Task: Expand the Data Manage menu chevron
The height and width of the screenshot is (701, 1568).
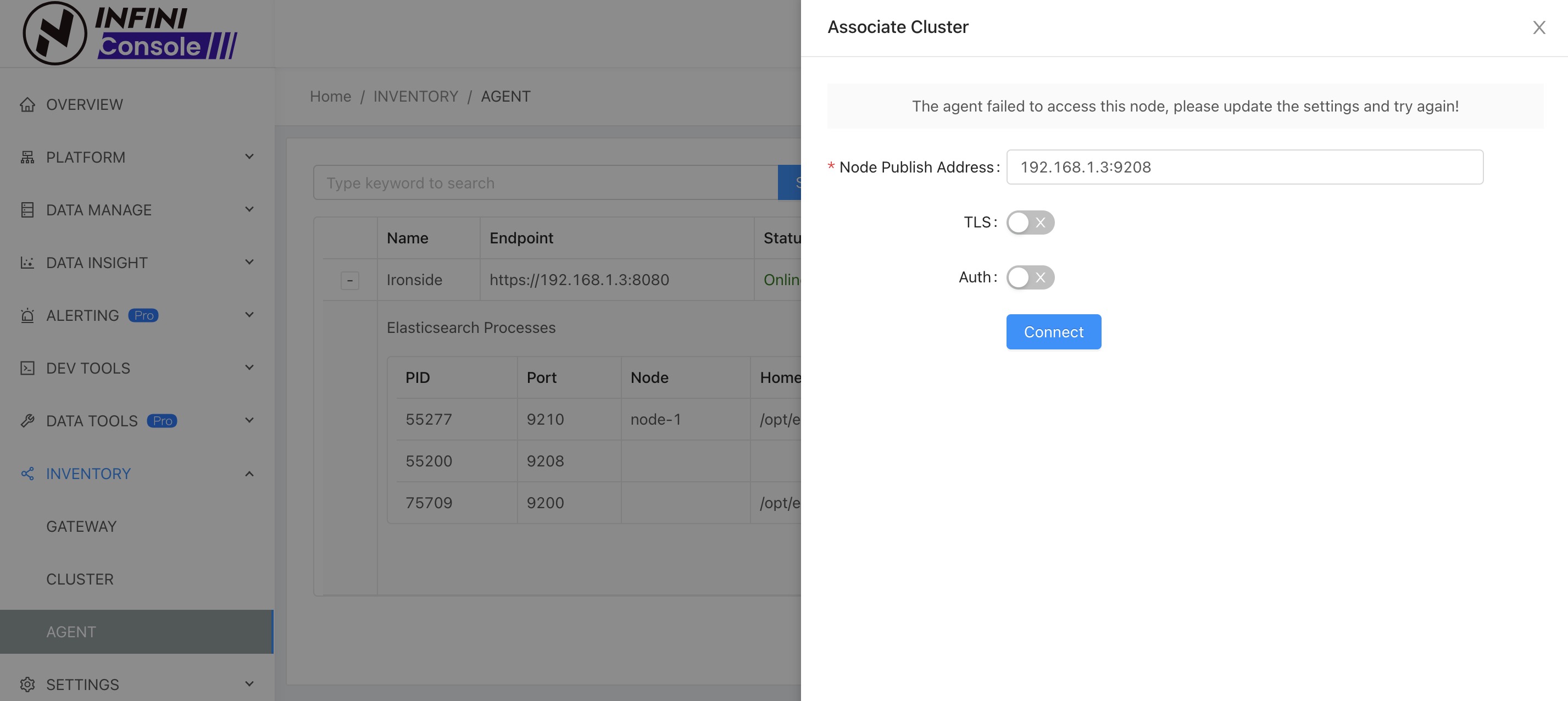Action: pyautogui.click(x=249, y=210)
